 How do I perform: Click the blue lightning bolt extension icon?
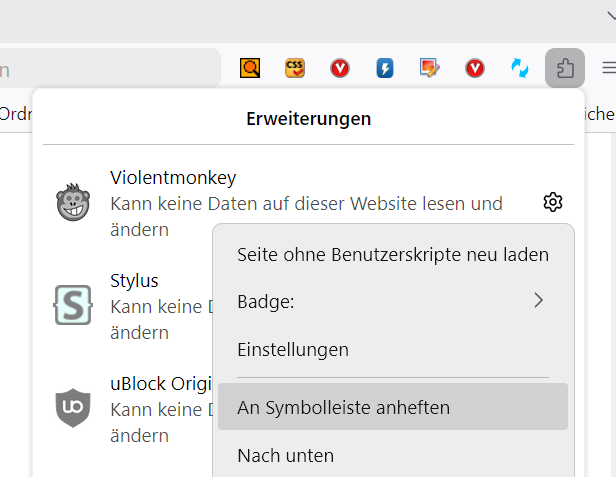385,68
